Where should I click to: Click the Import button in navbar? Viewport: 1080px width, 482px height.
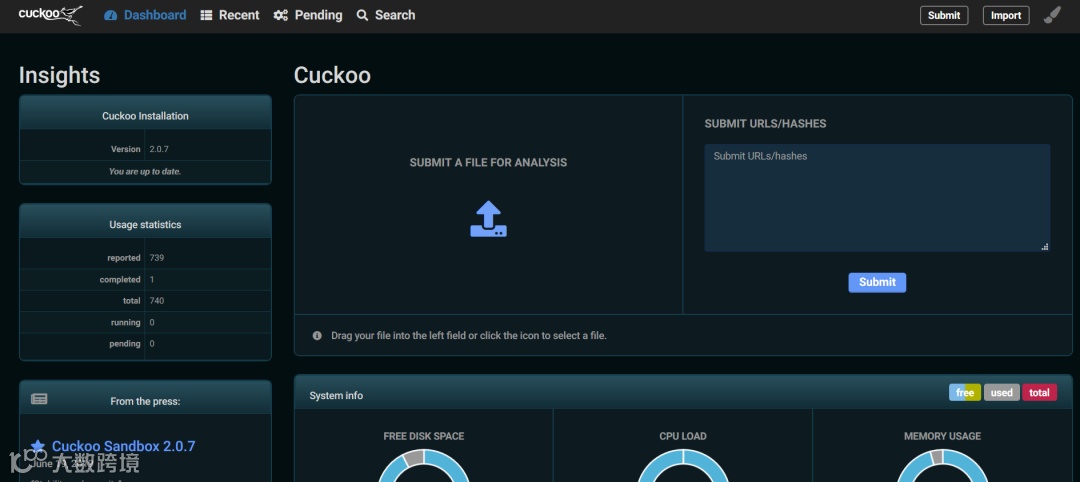1006,15
